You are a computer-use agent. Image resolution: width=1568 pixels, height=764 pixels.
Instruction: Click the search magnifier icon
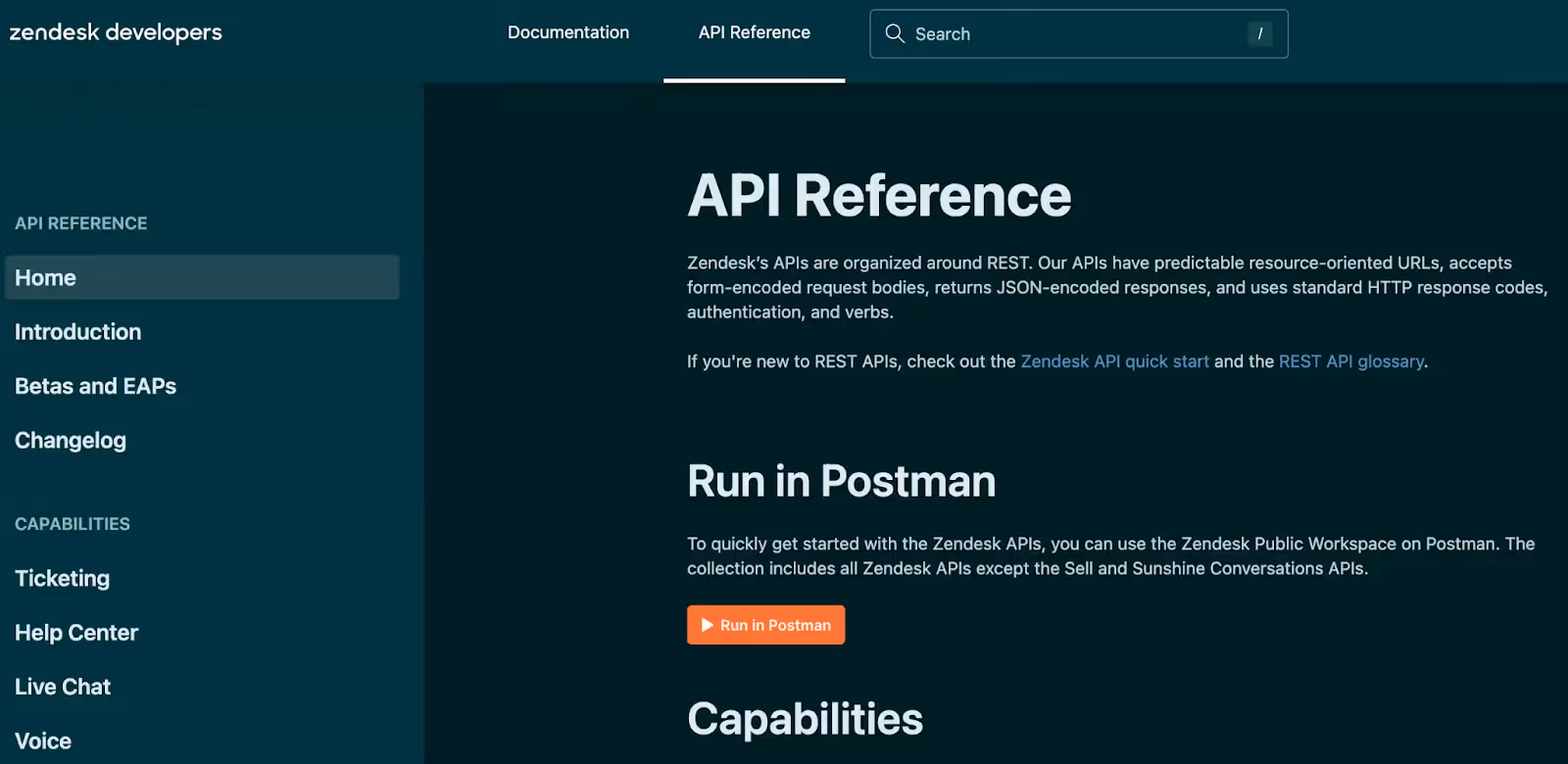pyautogui.click(x=894, y=33)
